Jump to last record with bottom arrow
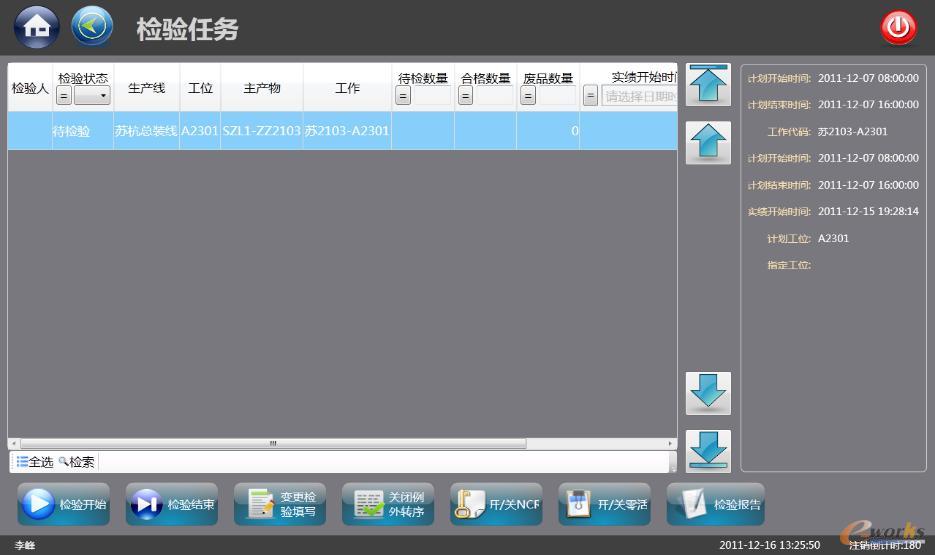This screenshot has width=935, height=555. 708,451
